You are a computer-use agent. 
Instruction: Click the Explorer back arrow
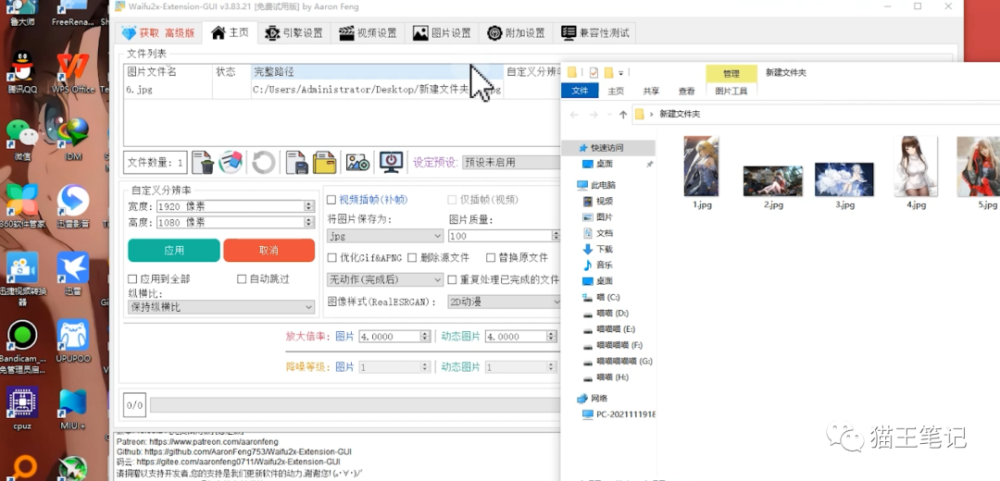coord(574,115)
